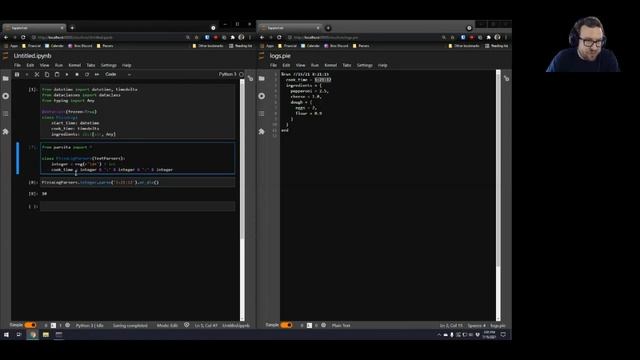Open new browser tab in right window
The width and height of the screenshot is (640, 360).
click(x=328, y=28)
